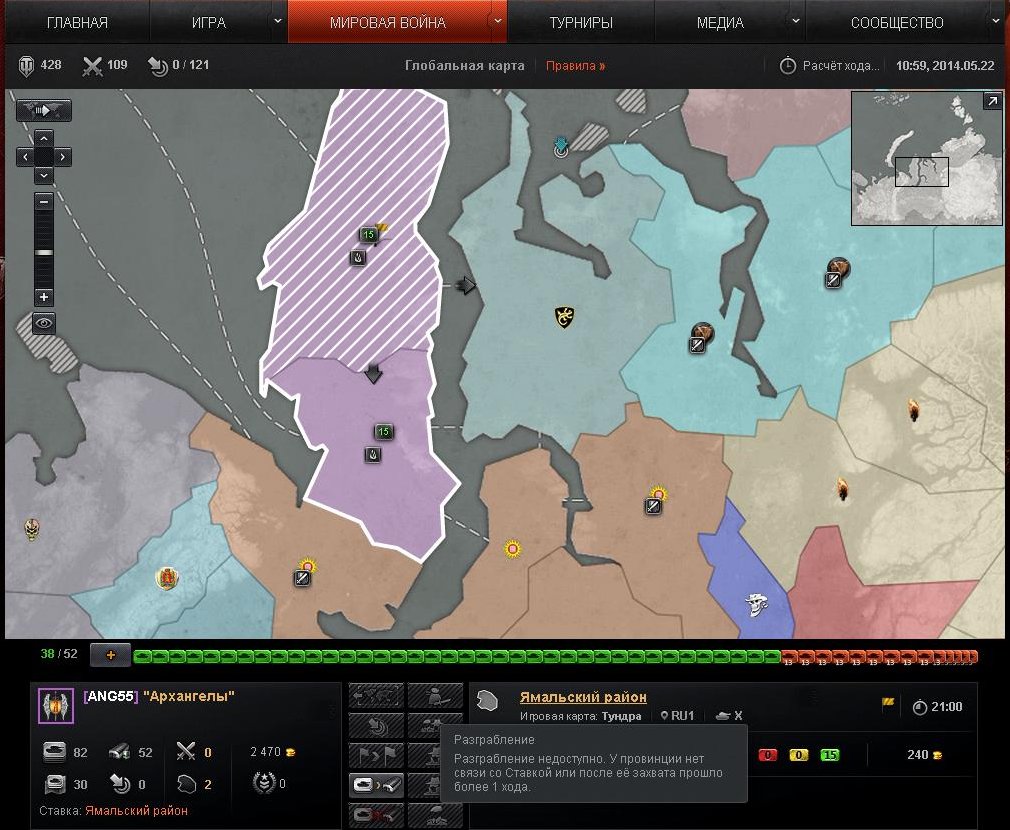1010x830 pixels.
Task: Click the prime time clock icon 21:00
Action: click(920, 707)
